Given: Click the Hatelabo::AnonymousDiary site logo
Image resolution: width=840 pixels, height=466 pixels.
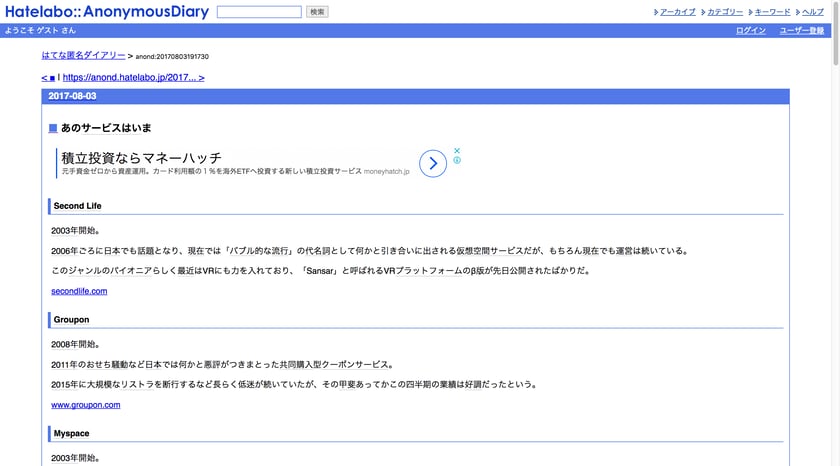Looking at the screenshot, I should pyautogui.click(x=107, y=11).
